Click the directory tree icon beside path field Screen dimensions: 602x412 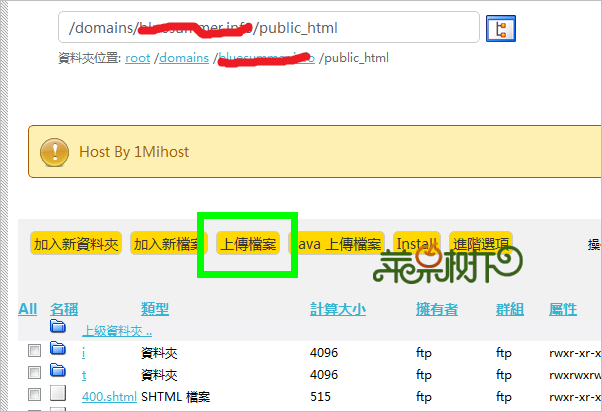[x=500, y=29]
